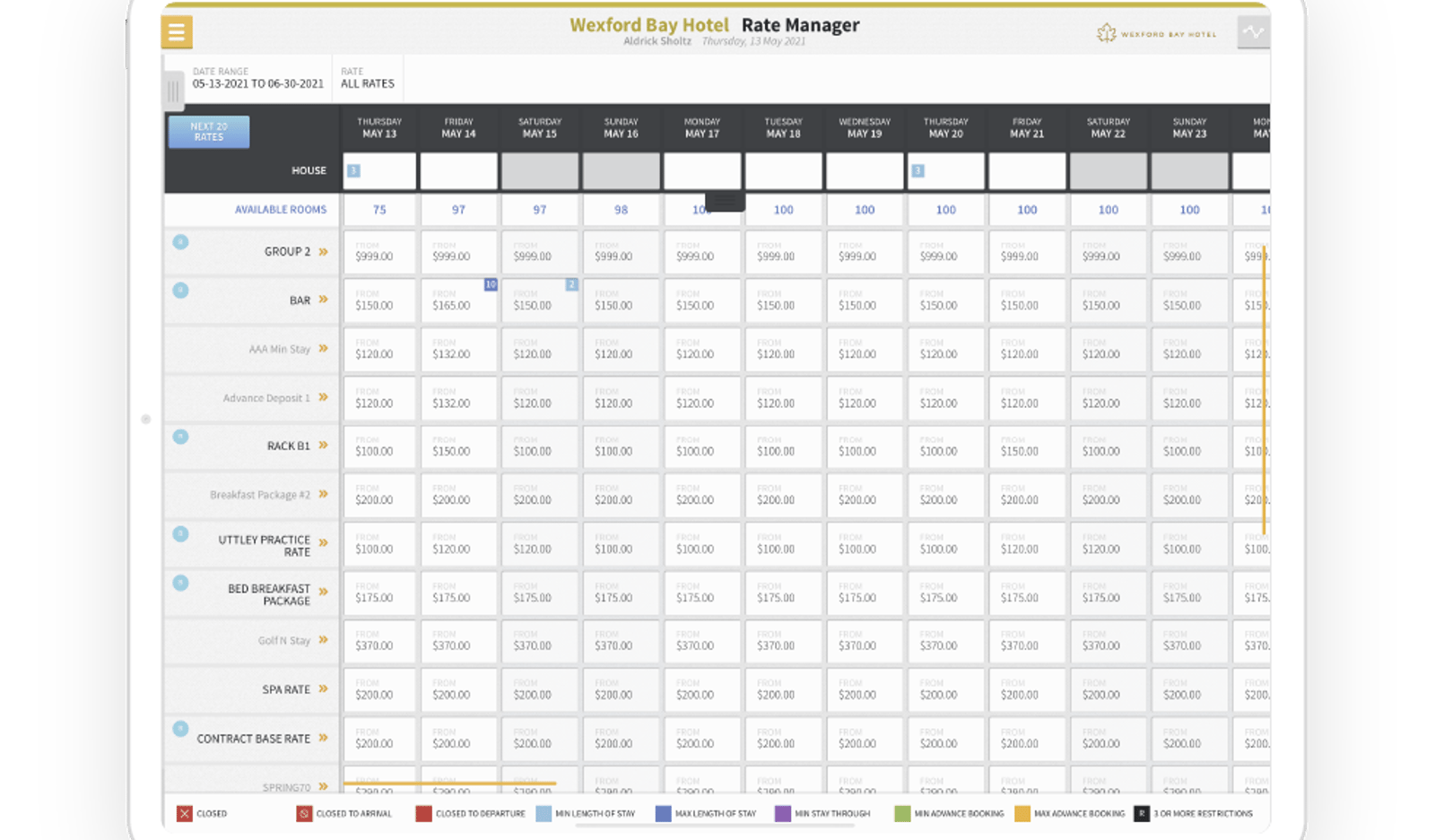The image size is (1435, 840).
Task: Click the House restriction badge on May 13
Action: click(354, 170)
